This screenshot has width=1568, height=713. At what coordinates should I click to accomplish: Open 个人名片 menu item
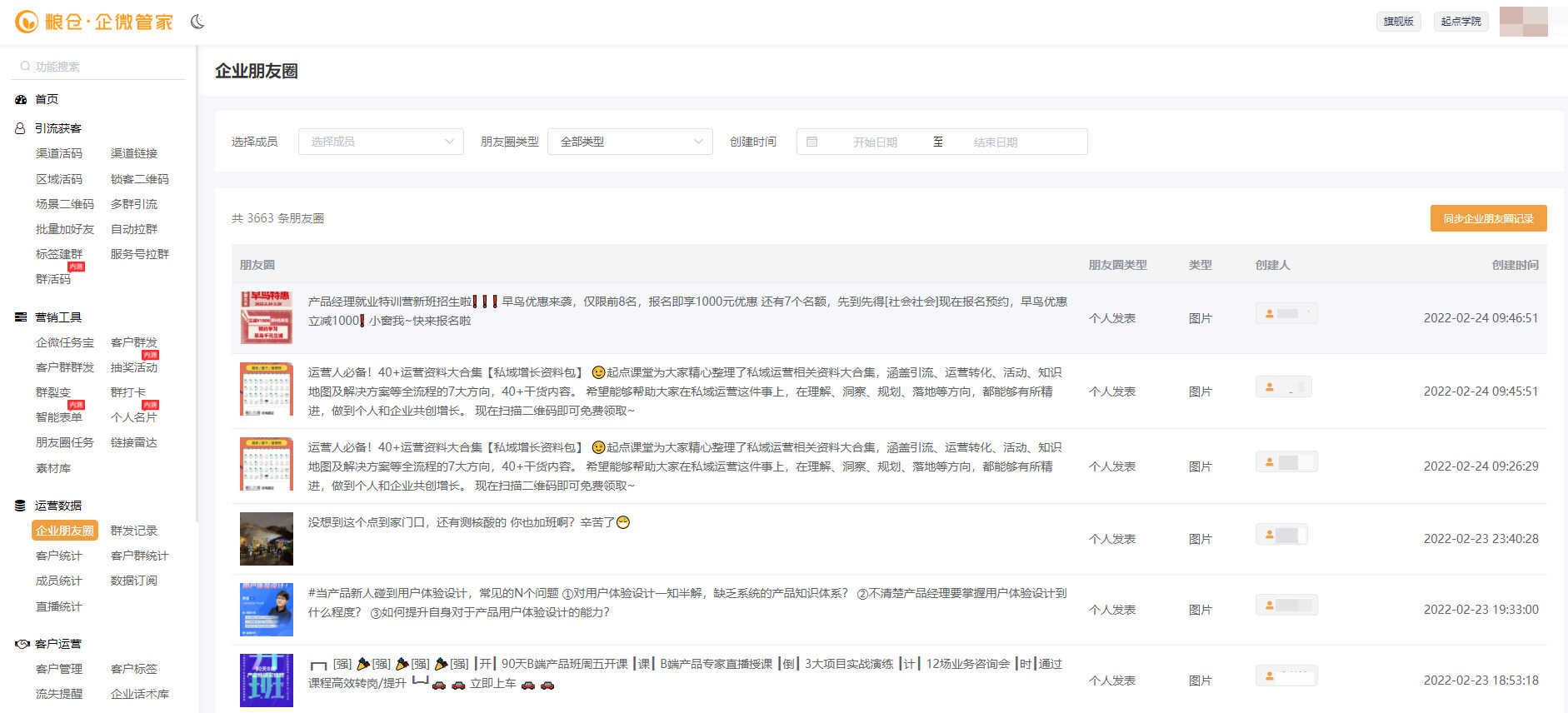point(134,417)
